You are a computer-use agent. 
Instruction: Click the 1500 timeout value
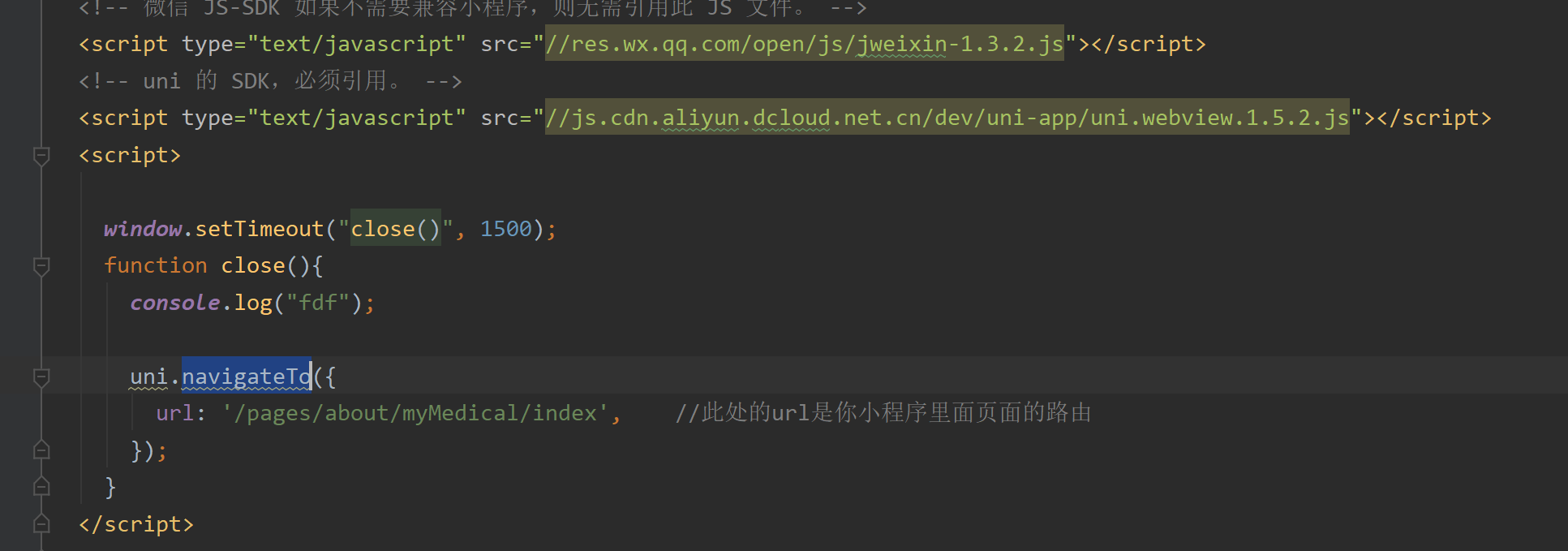(506, 229)
